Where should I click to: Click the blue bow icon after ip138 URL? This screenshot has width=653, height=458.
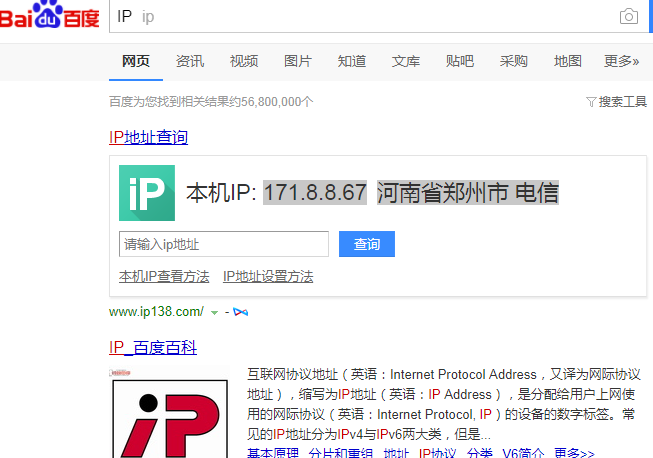click(x=241, y=312)
